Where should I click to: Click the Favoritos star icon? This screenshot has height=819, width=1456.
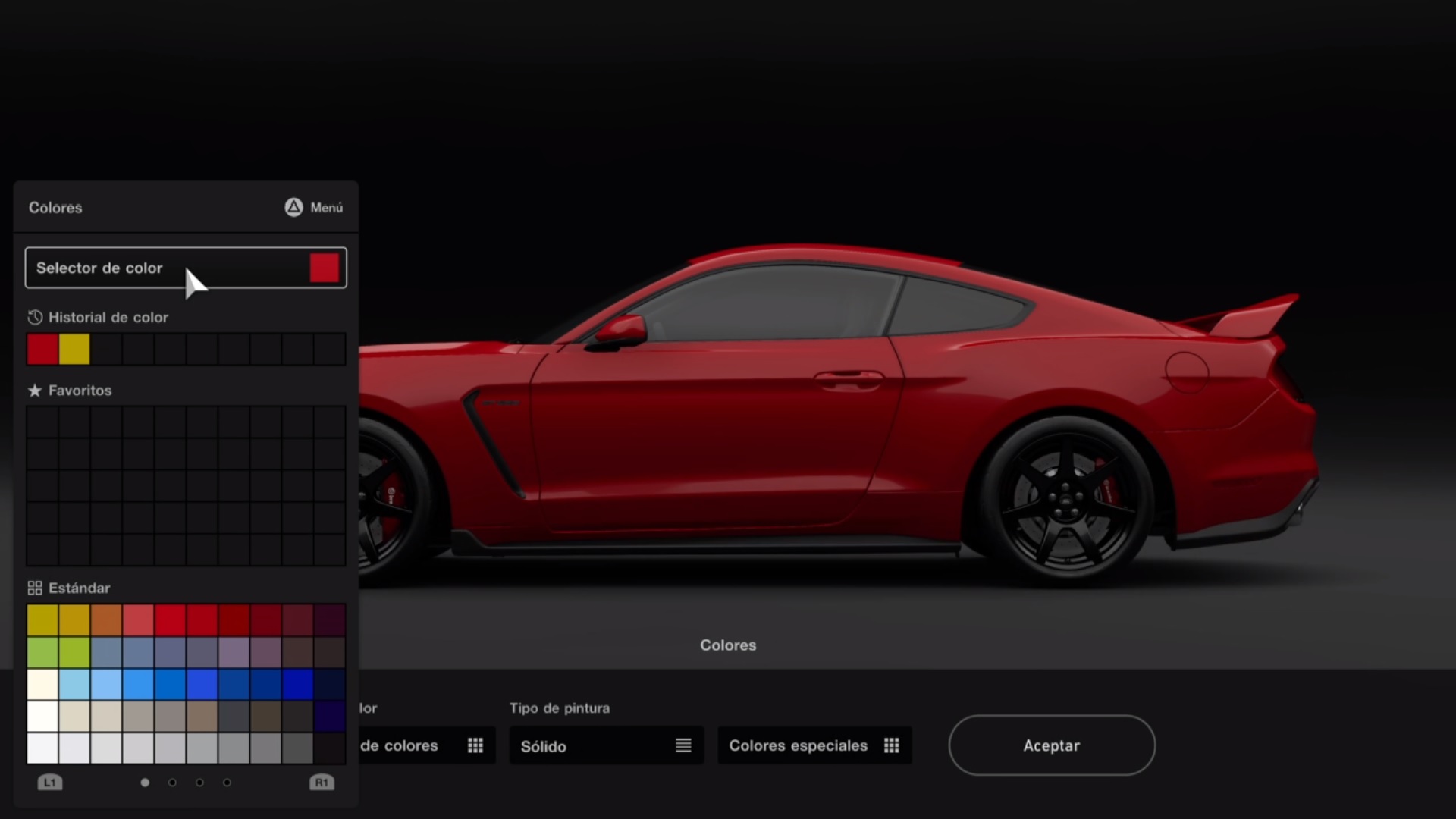34,390
